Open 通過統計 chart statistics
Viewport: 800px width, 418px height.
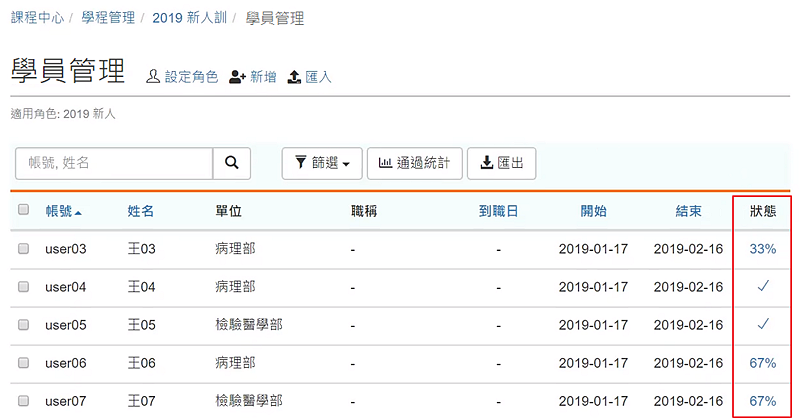415,163
